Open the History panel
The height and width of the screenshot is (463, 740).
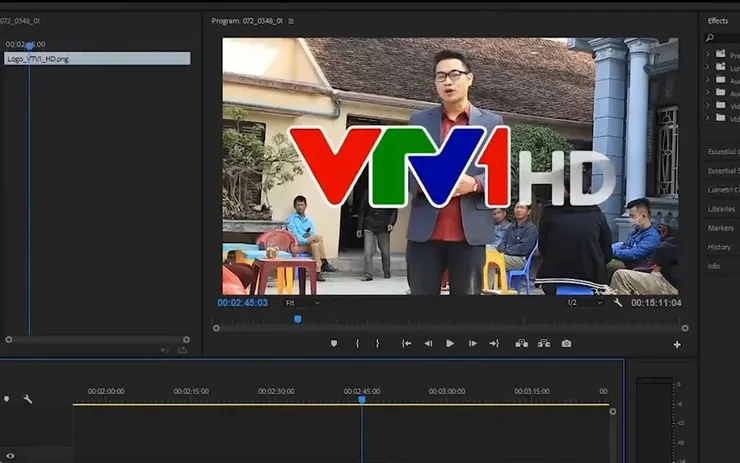(x=719, y=247)
